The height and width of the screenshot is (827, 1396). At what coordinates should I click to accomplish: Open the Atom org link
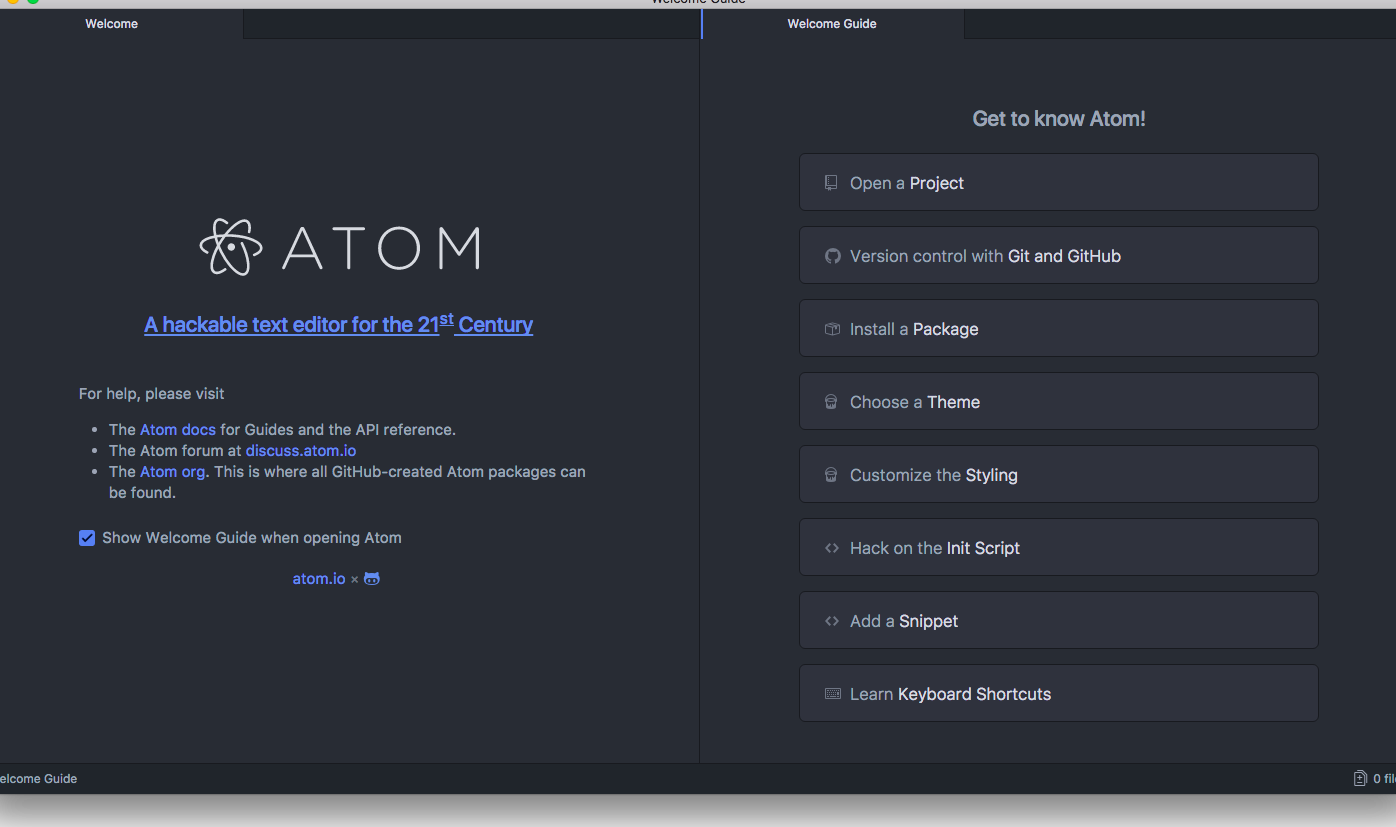tap(172, 472)
